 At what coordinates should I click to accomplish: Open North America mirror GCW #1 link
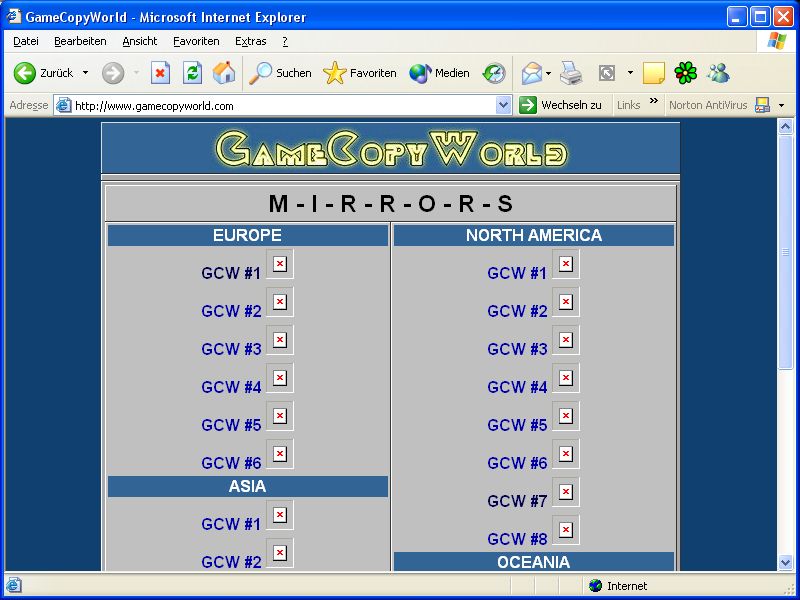(x=517, y=273)
